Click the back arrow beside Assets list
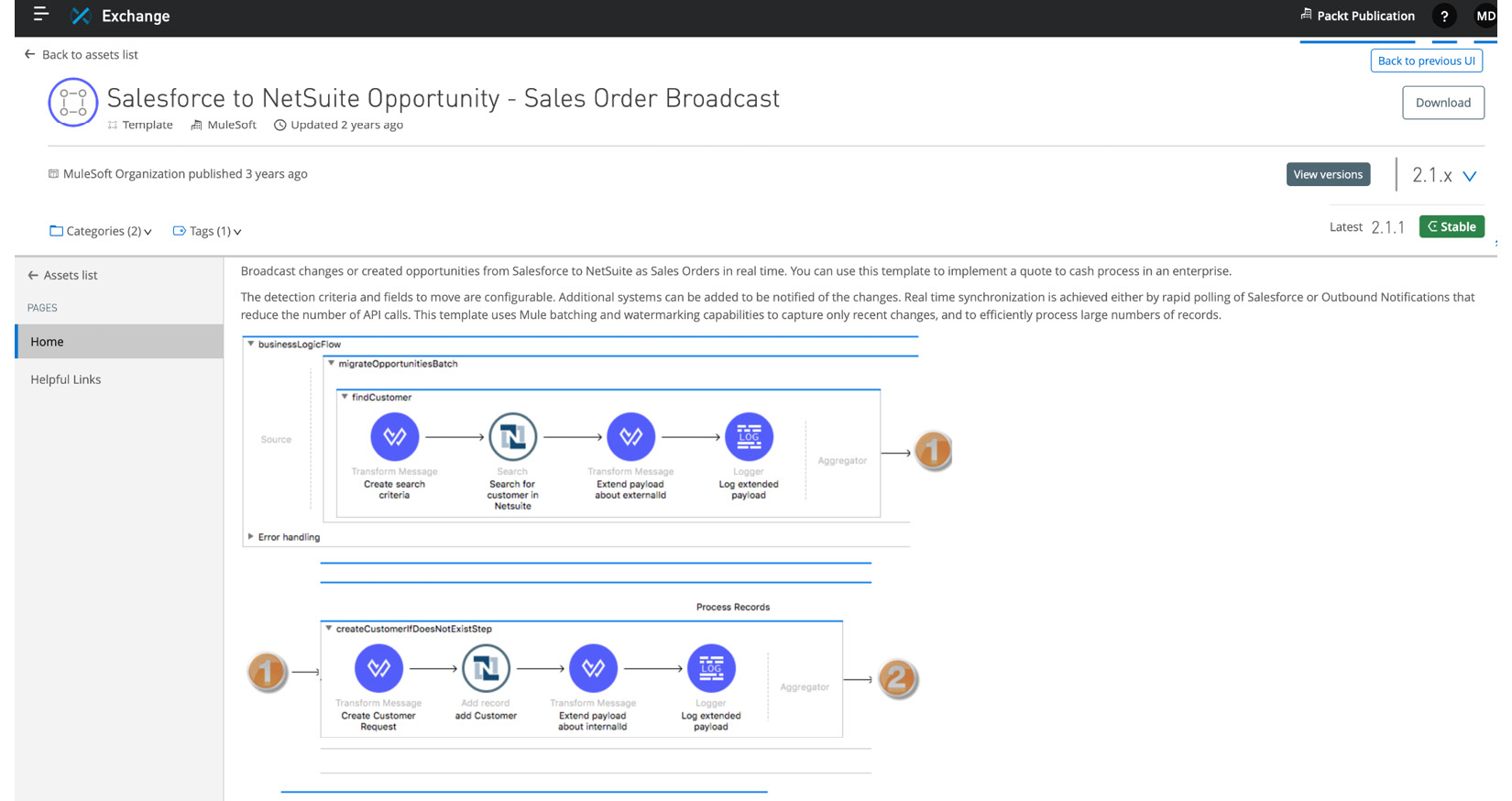The image size is (1512, 801). click(x=33, y=275)
